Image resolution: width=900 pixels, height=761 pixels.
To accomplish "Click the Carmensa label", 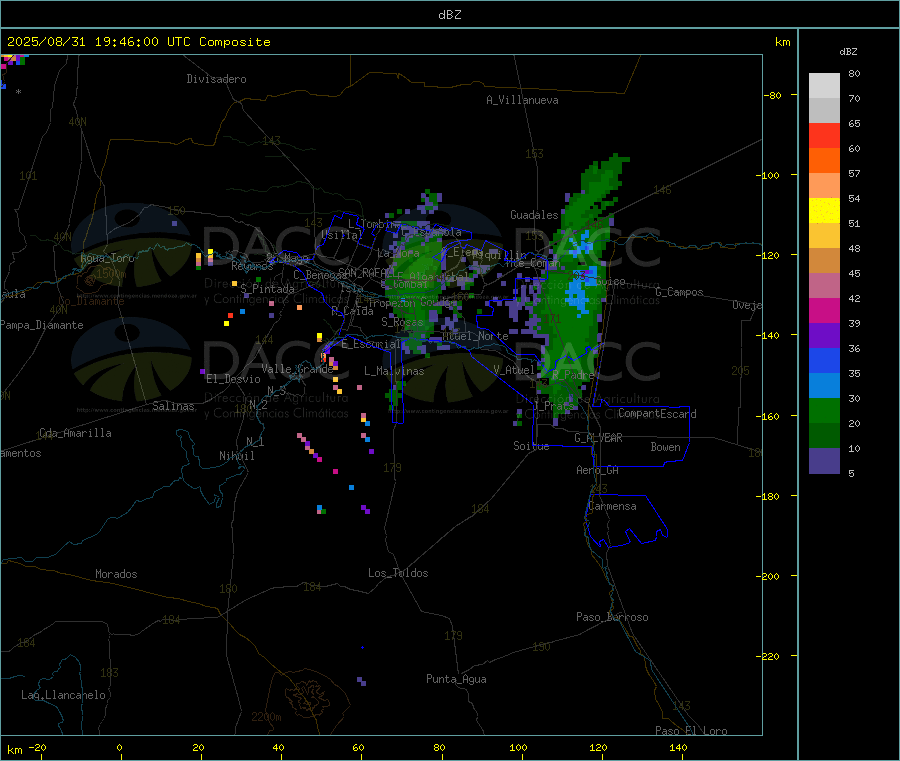I will pos(612,506).
